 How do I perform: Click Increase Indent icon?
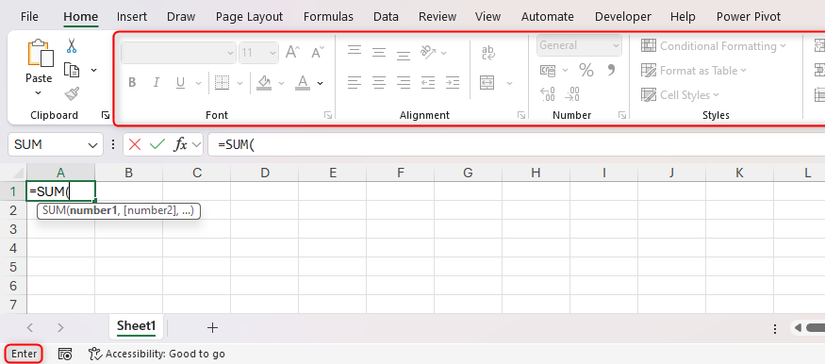coord(452,83)
